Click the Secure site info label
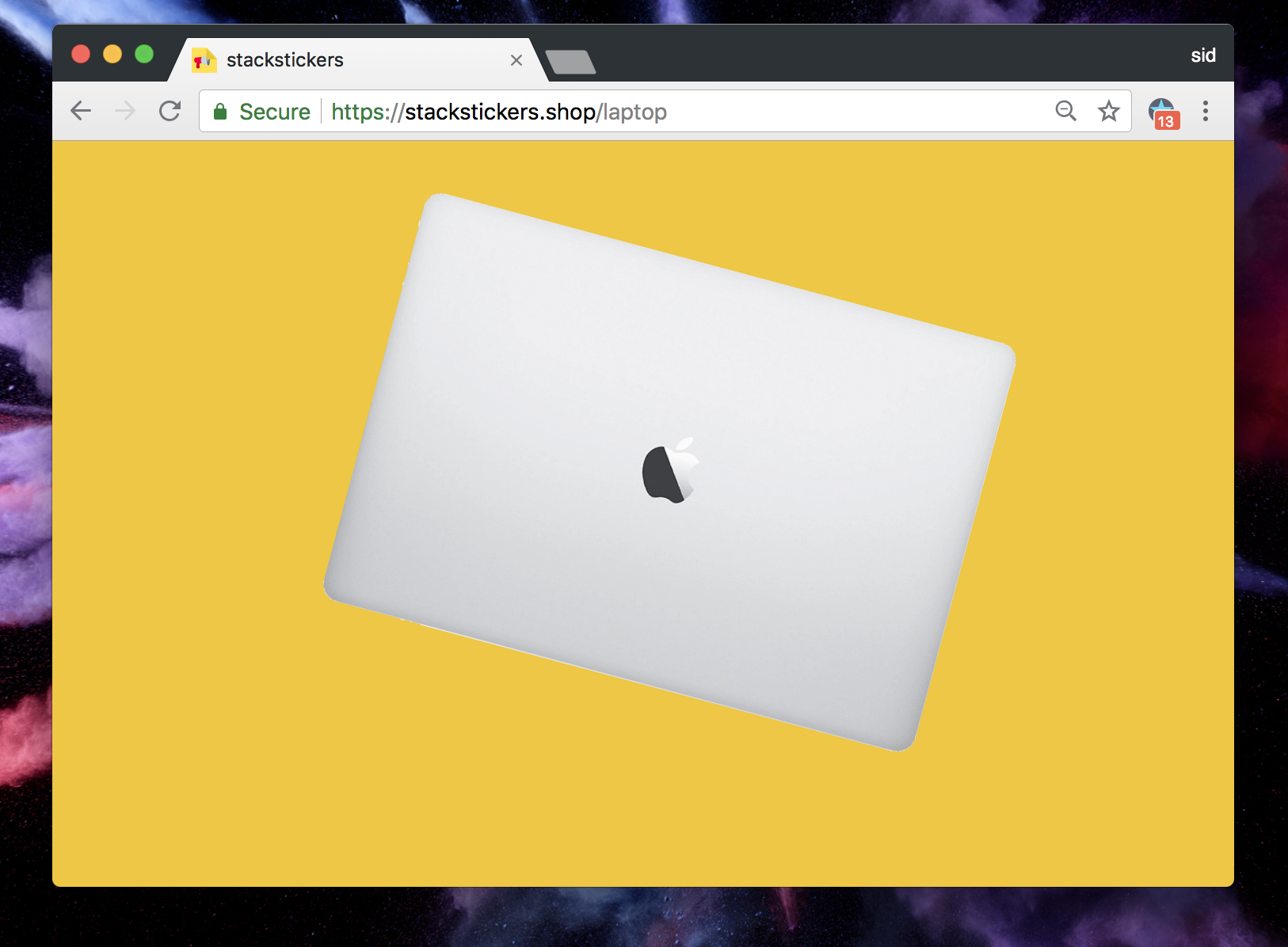This screenshot has width=1288, height=947. click(275, 112)
